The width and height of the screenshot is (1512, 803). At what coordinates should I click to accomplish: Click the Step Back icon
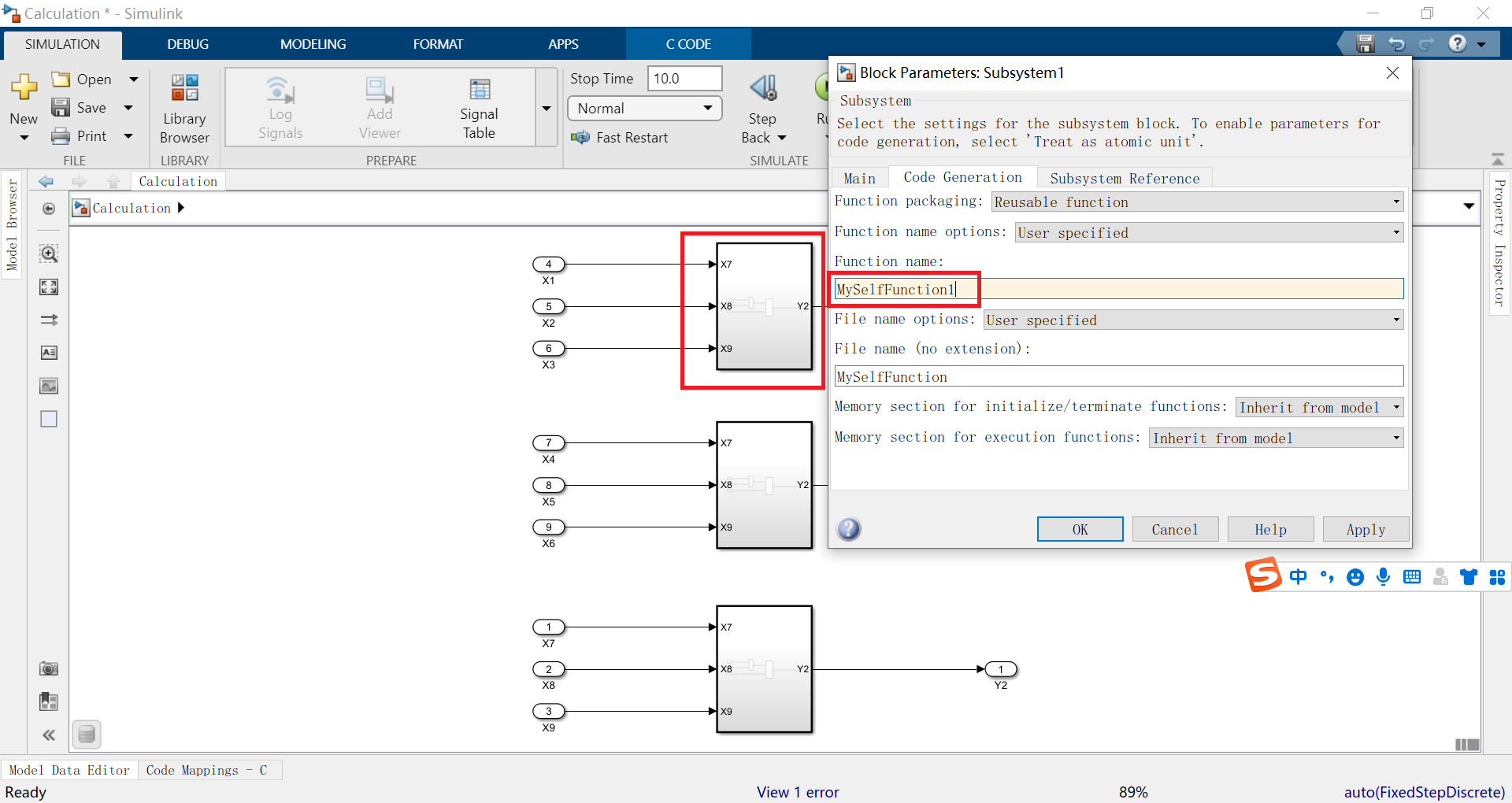[x=762, y=88]
